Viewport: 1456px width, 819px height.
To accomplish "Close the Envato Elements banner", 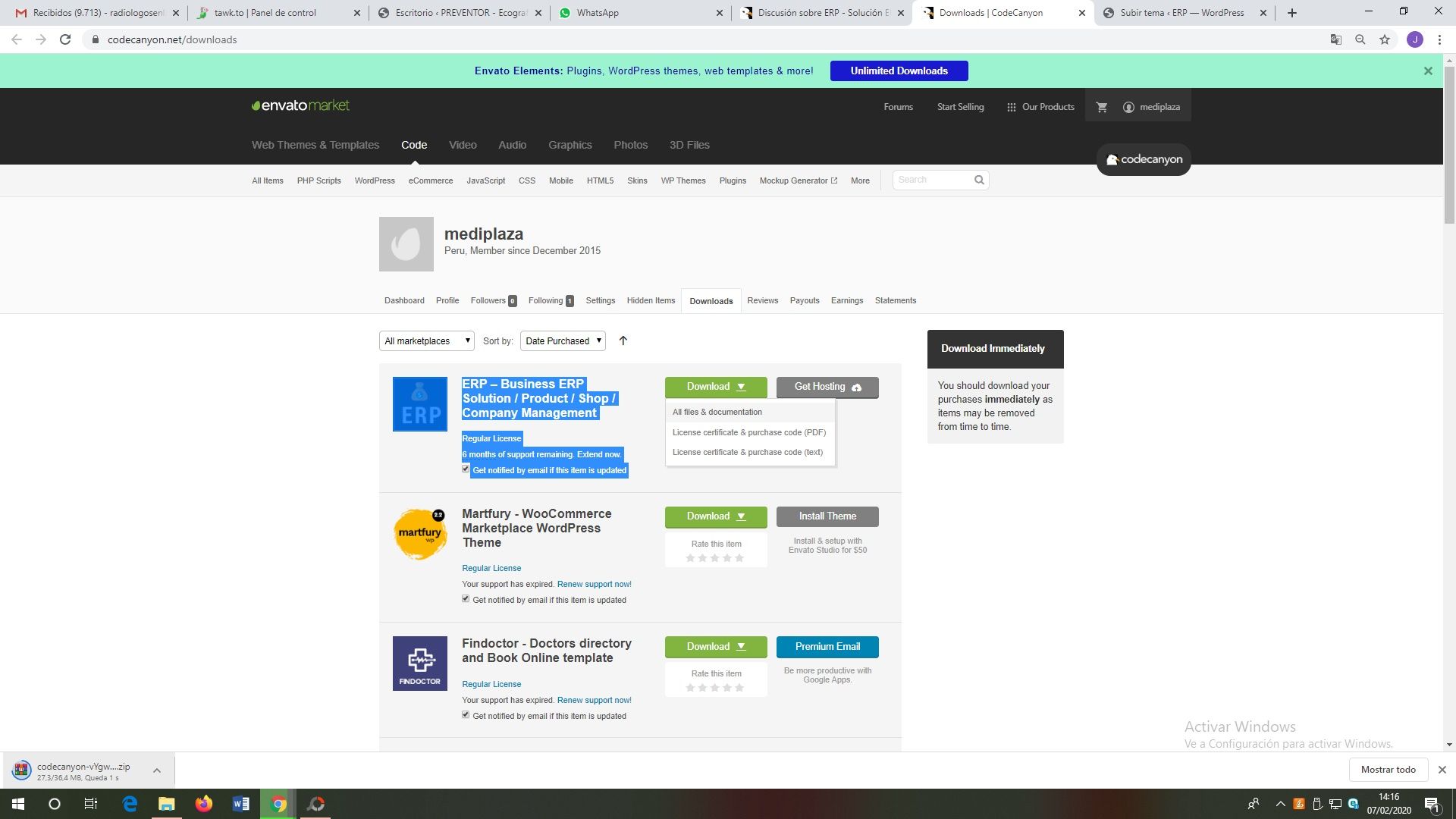I will (1428, 71).
